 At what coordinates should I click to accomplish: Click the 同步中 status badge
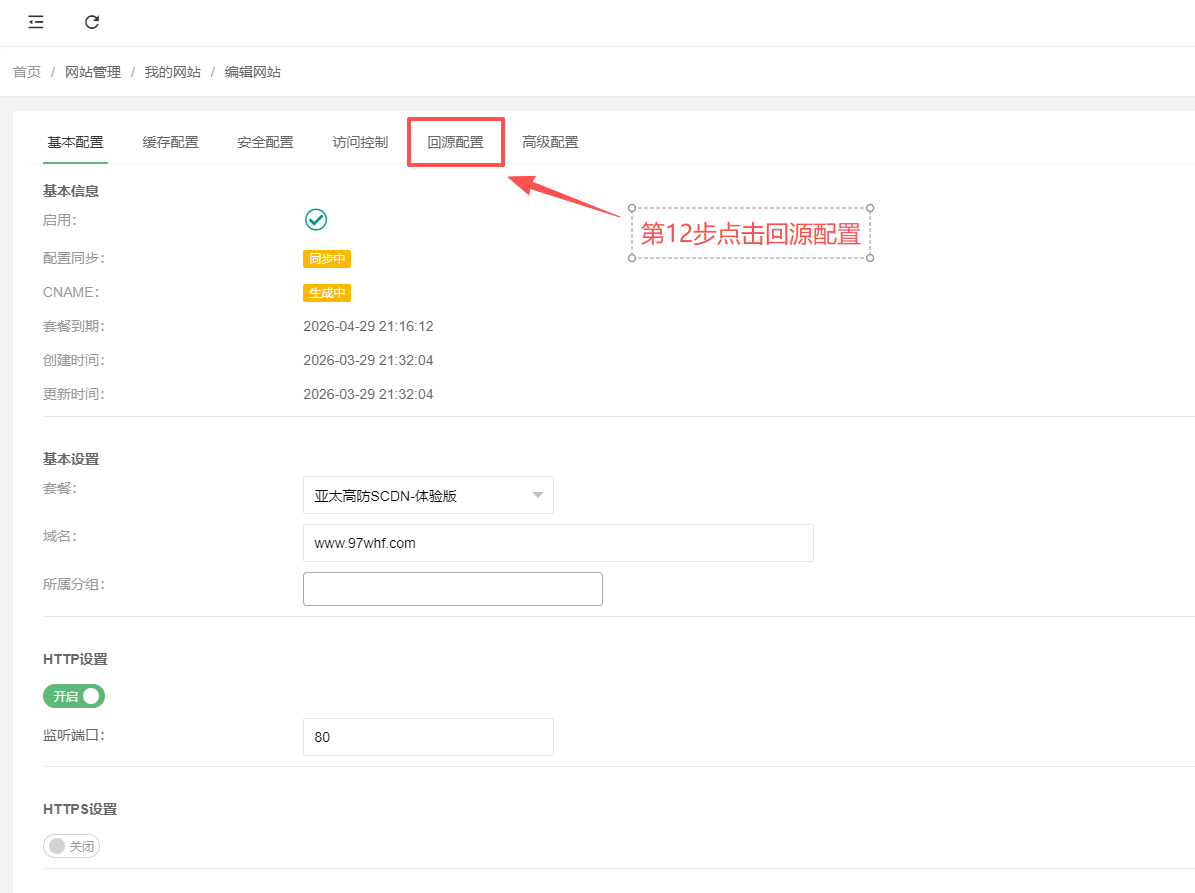pos(327,259)
